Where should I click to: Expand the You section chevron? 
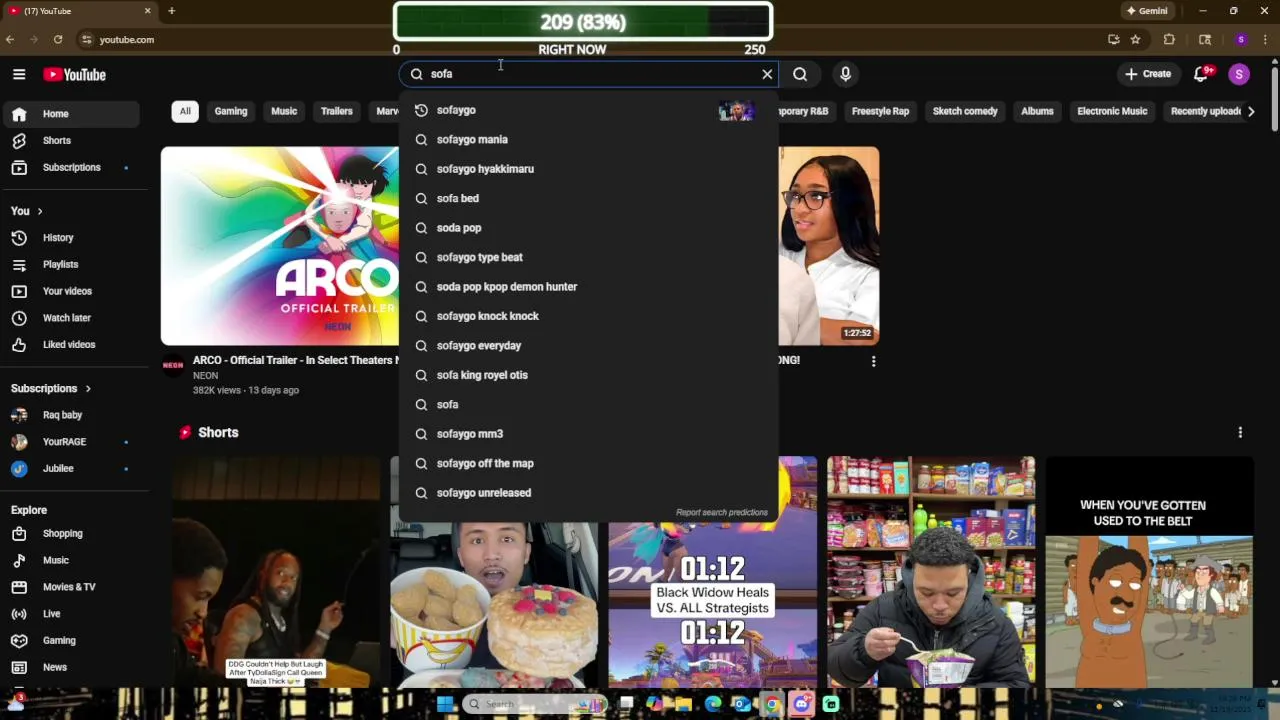(40, 211)
